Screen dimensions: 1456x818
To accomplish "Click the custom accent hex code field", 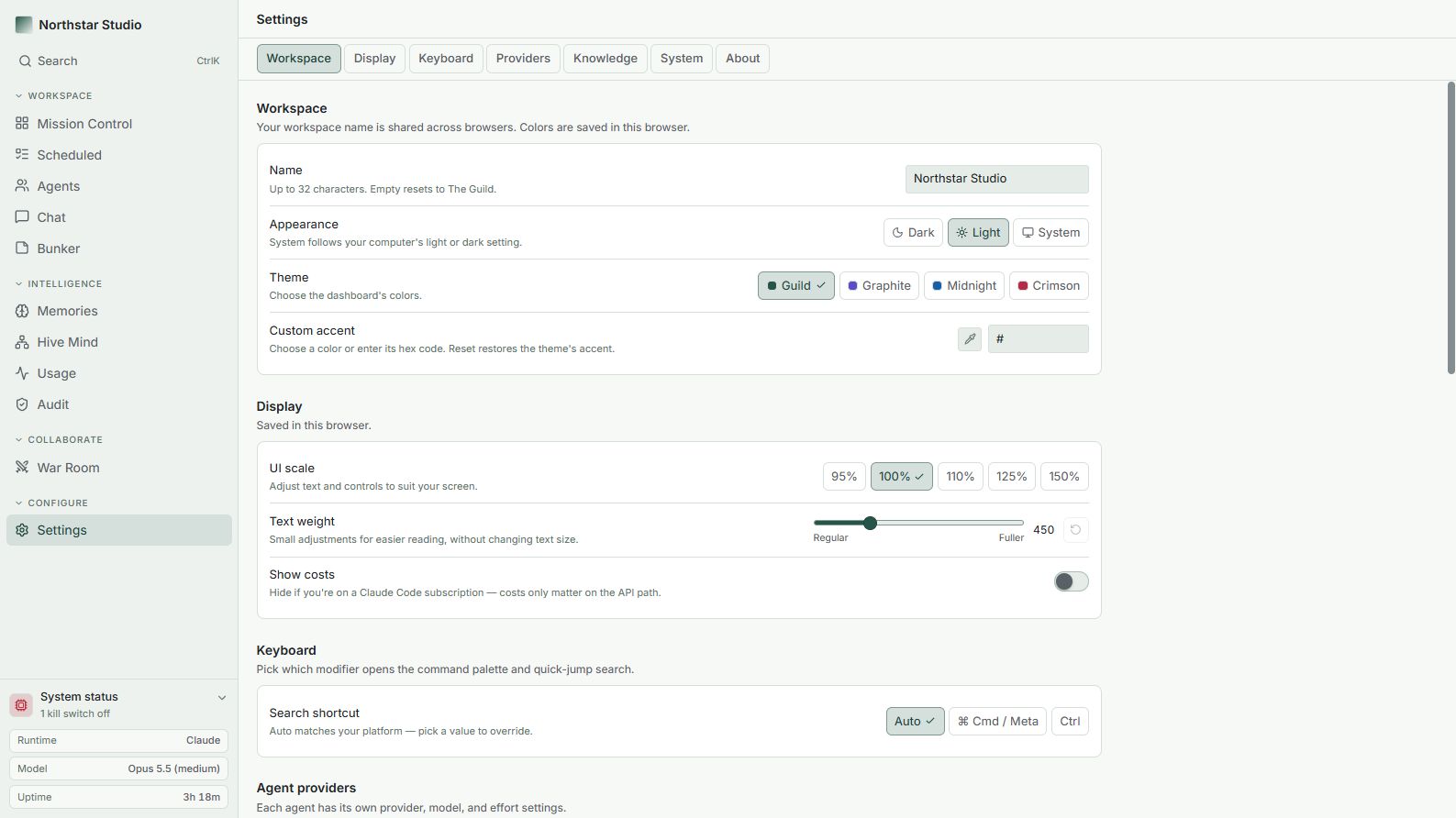I will click(1039, 339).
